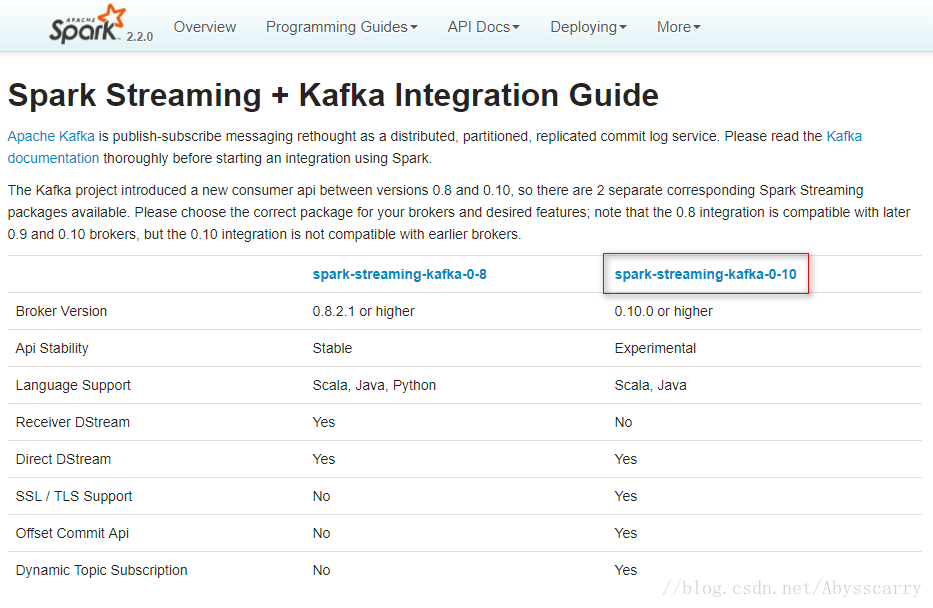Select the SSL / TLS Support label
This screenshot has height=608, width=933.
(x=74, y=496)
